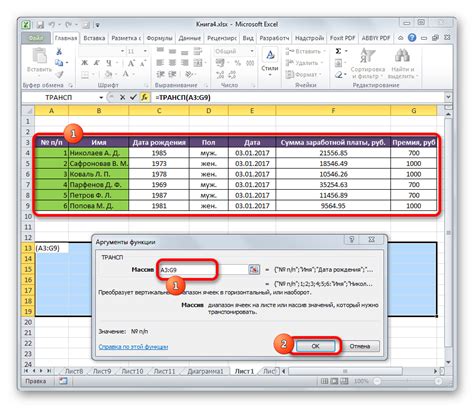Click the fx insert function icon
Screen dimensions: 474x408
tap(144, 97)
